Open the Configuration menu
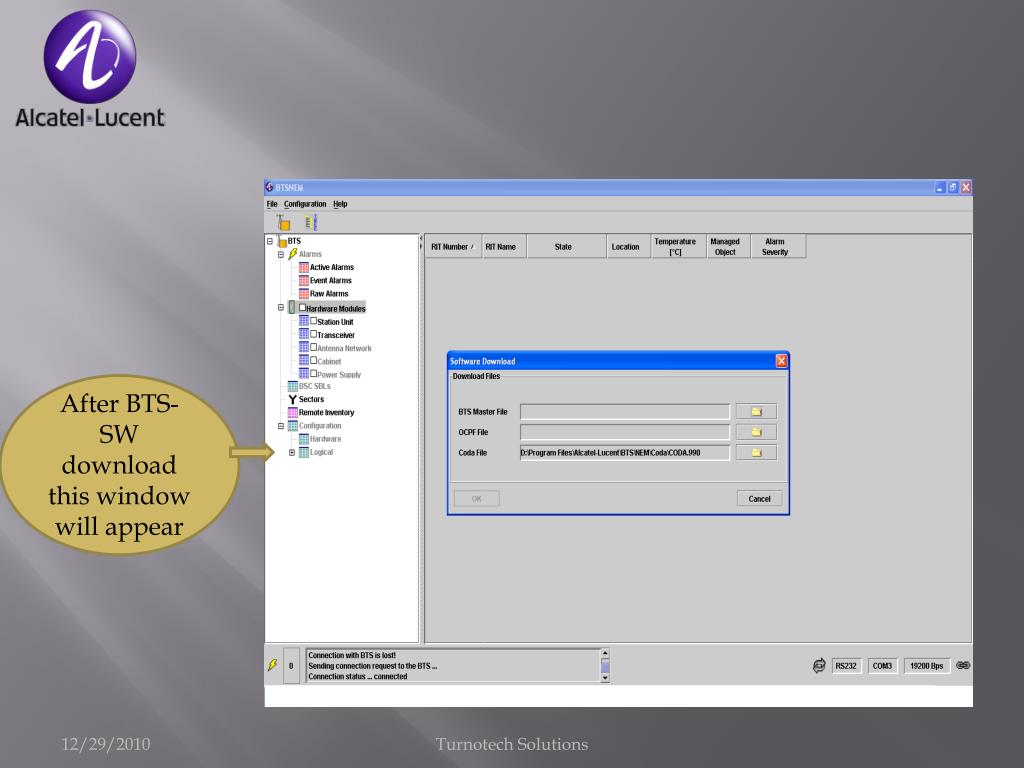1024x768 pixels. pos(305,204)
